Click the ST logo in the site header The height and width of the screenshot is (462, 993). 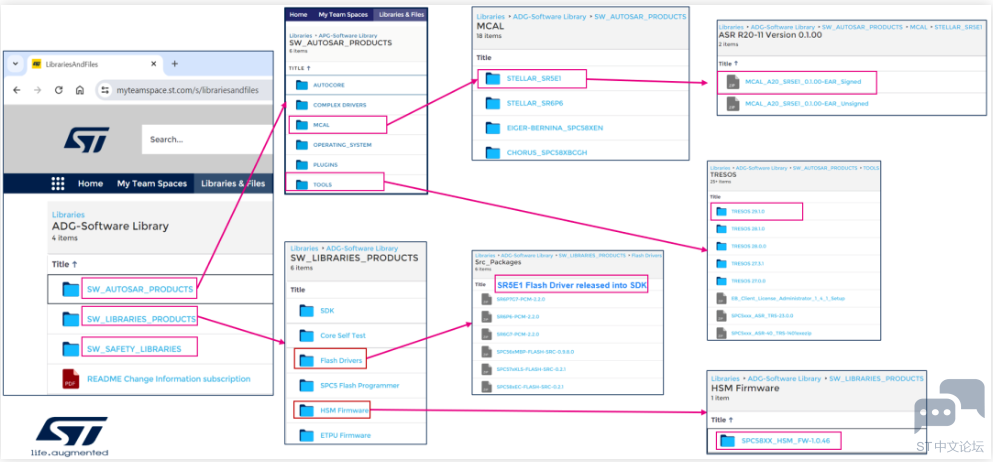tap(86, 139)
